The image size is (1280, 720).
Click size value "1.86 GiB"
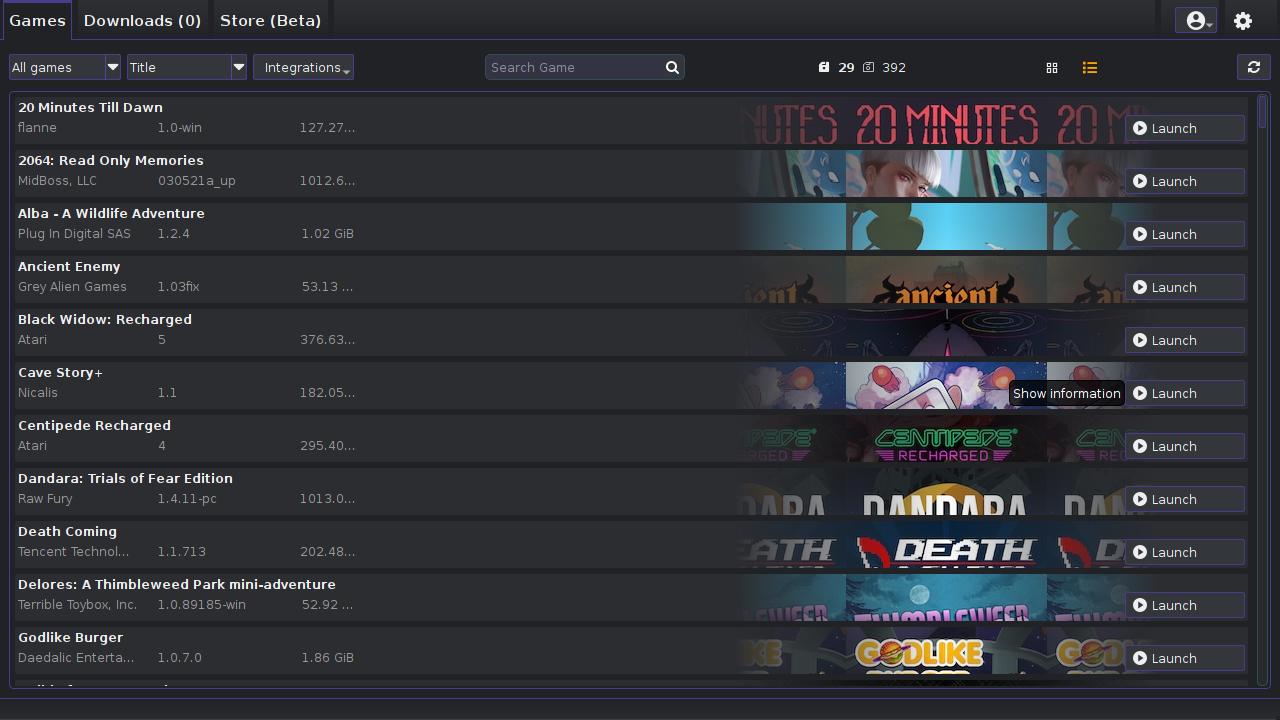pos(328,657)
